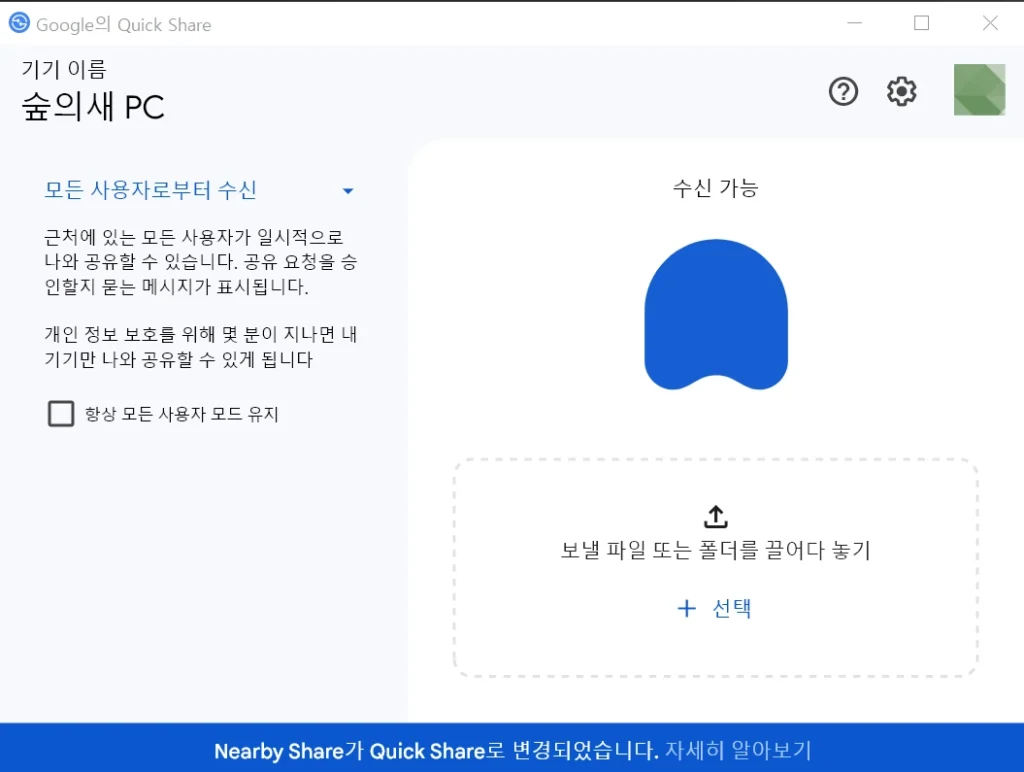Image resolution: width=1024 pixels, height=772 pixels.
Task: Open the 자세히 알아보기 link in the banner
Action: tap(738, 750)
